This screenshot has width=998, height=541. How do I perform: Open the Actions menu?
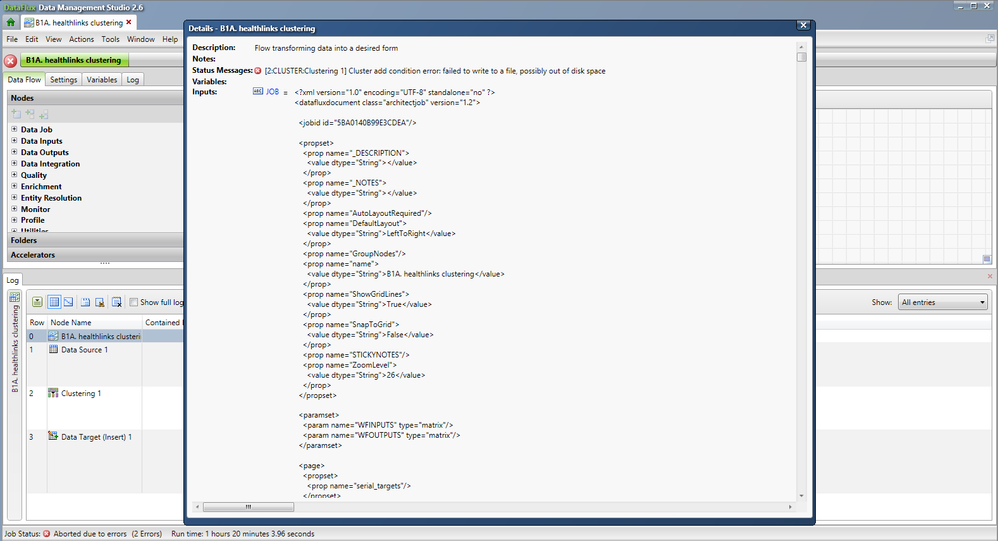(x=81, y=39)
